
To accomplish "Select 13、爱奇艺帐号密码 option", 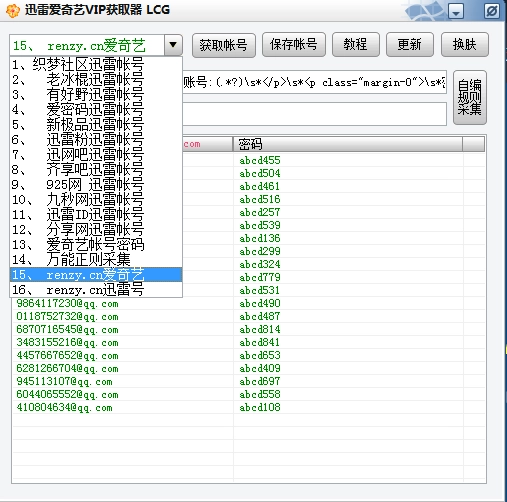I will coord(96,245).
